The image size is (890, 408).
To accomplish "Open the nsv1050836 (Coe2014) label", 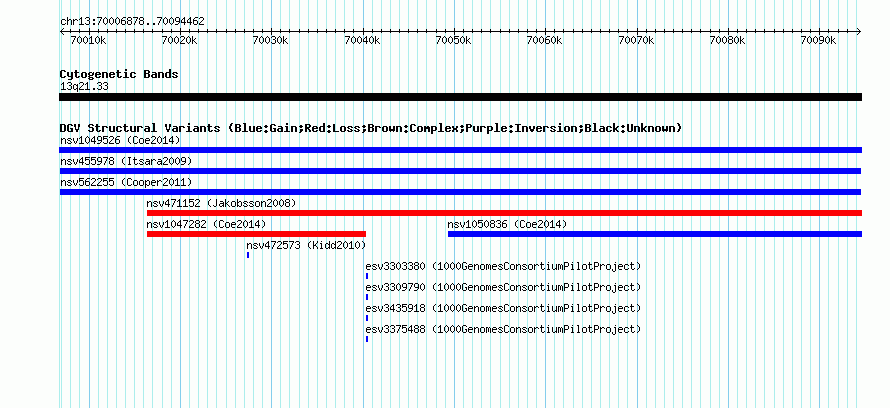I will point(507,224).
